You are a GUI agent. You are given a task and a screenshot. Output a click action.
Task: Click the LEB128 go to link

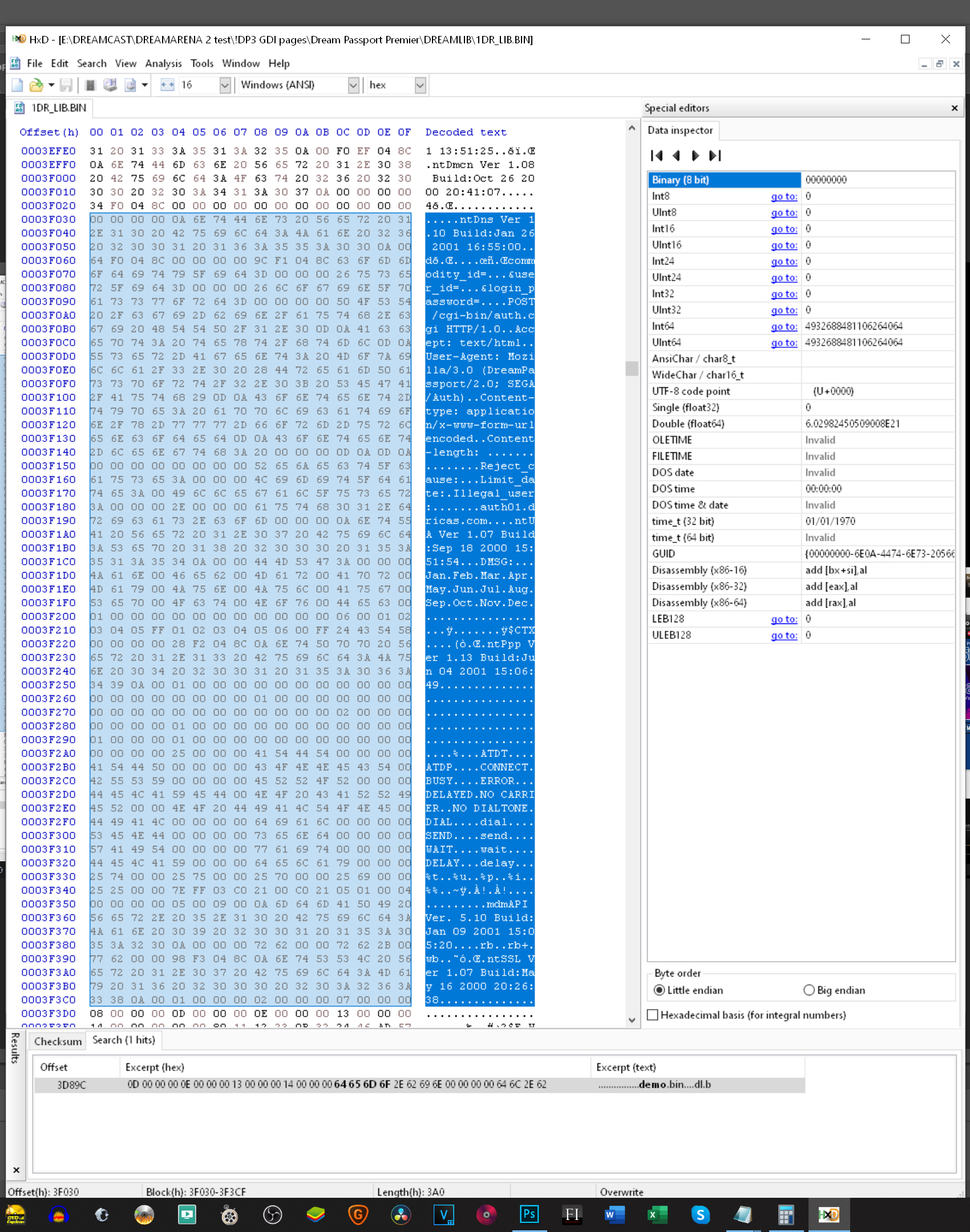[x=784, y=619]
